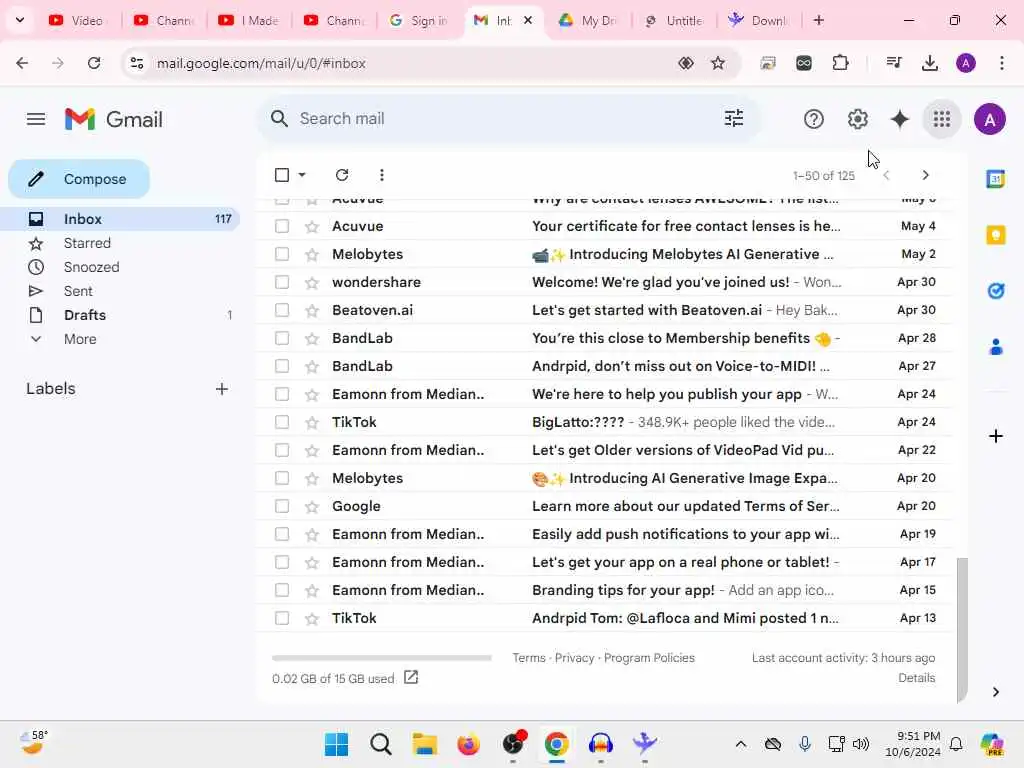Open Chrome three-dot menu
1024x768 pixels.
pos(1001,63)
